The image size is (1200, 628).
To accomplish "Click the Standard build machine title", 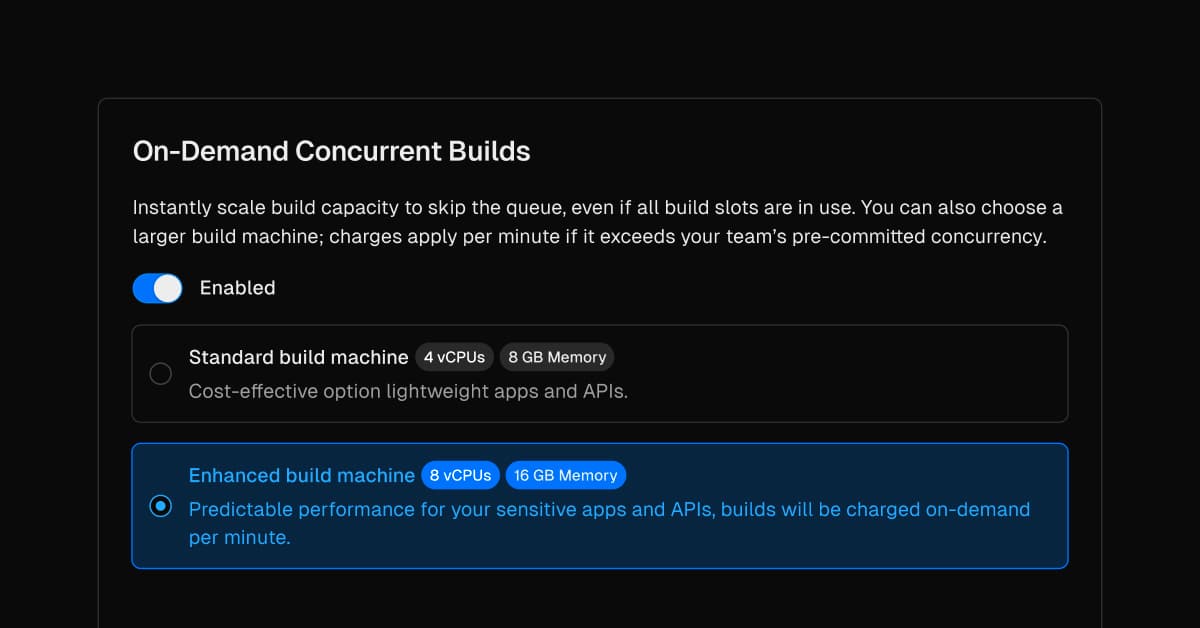I will (x=298, y=357).
